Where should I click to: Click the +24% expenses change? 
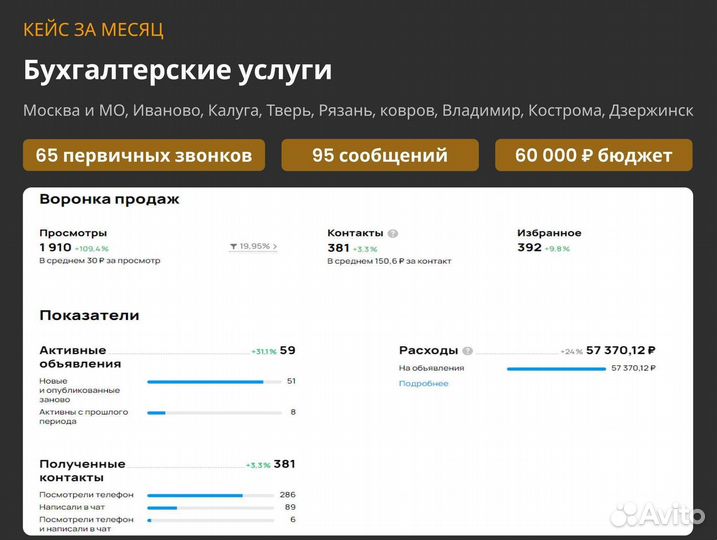pos(571,352)
